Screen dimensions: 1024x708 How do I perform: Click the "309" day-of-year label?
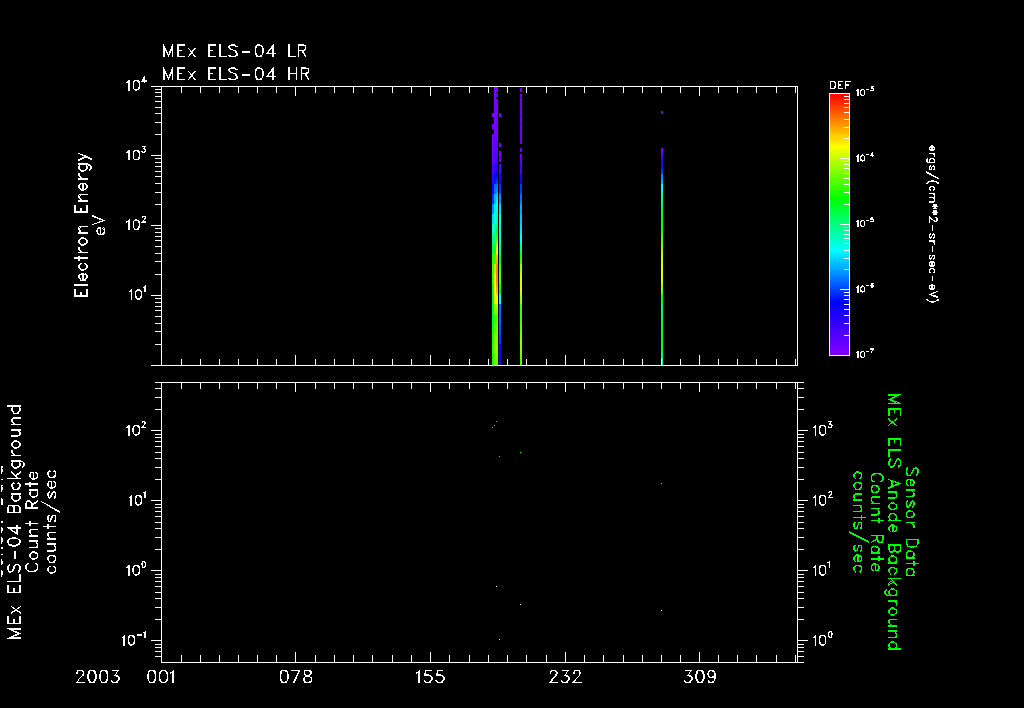point(699,677)
